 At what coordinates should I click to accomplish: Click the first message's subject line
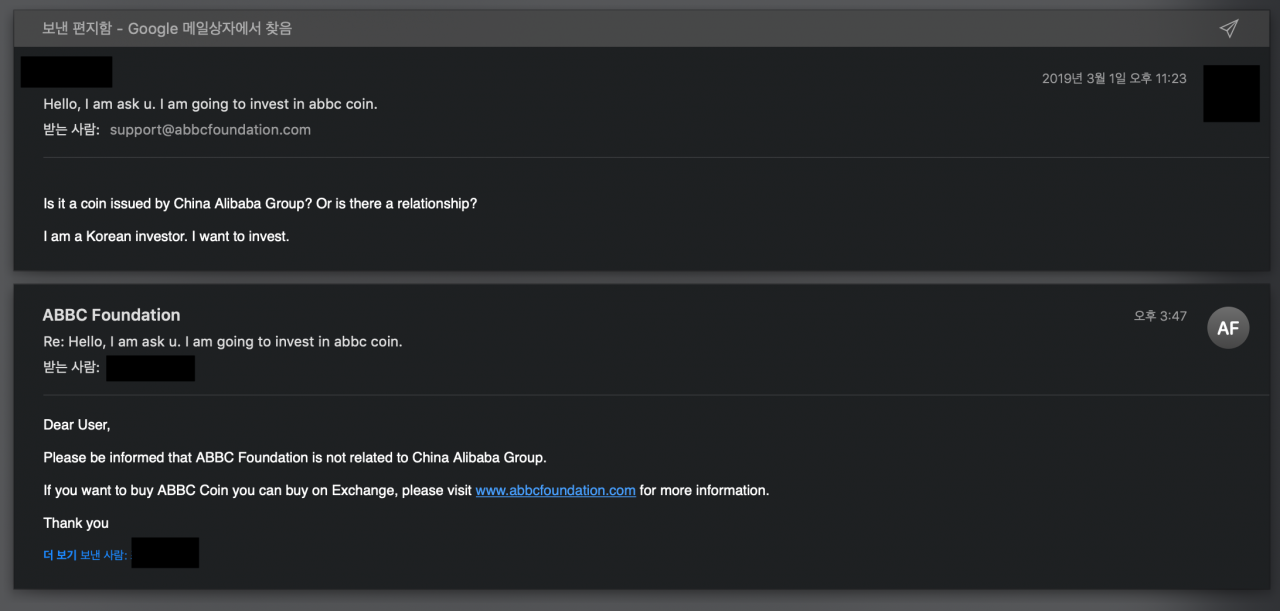coord(210,104)
